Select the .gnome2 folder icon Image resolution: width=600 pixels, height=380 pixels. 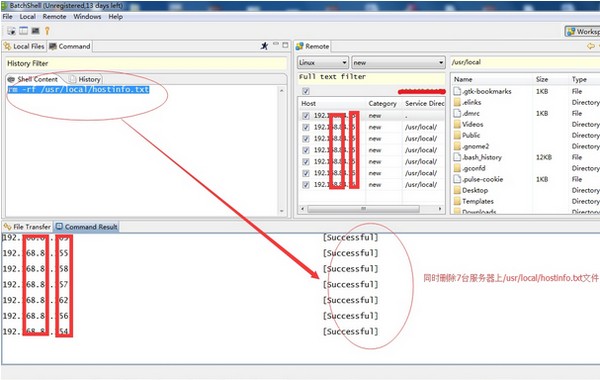coord(457,146)
